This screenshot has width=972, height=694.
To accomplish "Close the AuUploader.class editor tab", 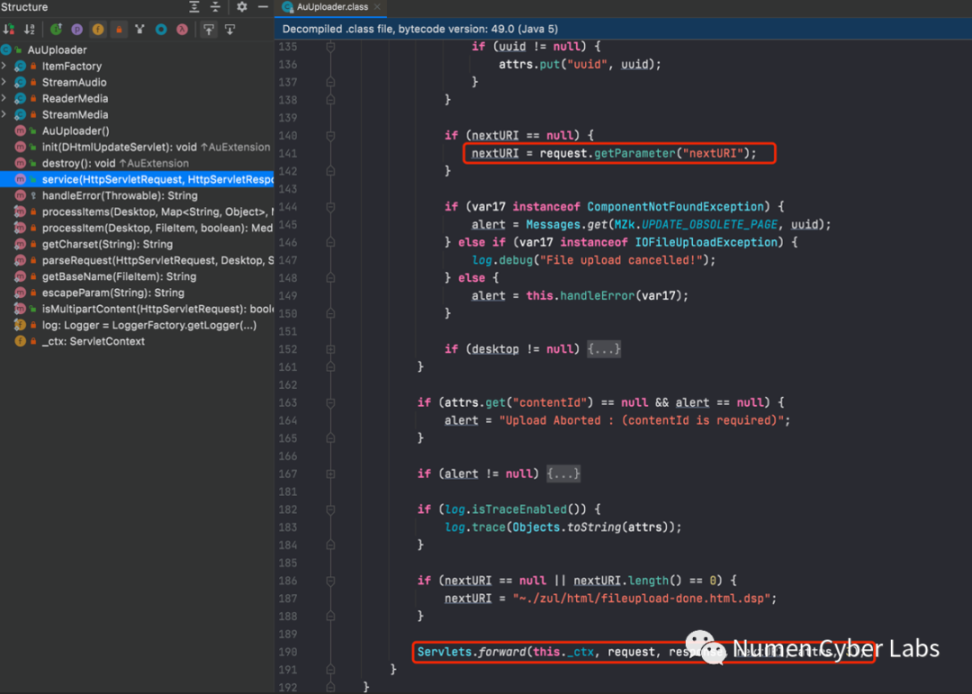I will (379, 6).
